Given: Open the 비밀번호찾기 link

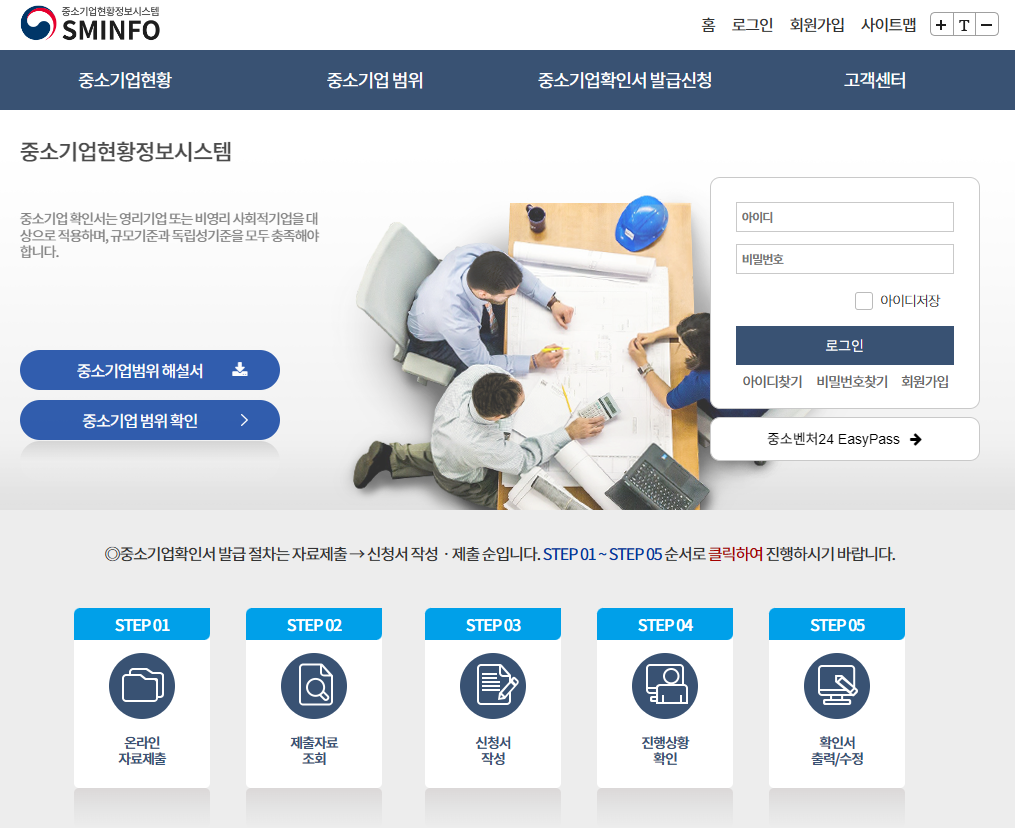Looking at the screenshot, I should tap(852, 382).
